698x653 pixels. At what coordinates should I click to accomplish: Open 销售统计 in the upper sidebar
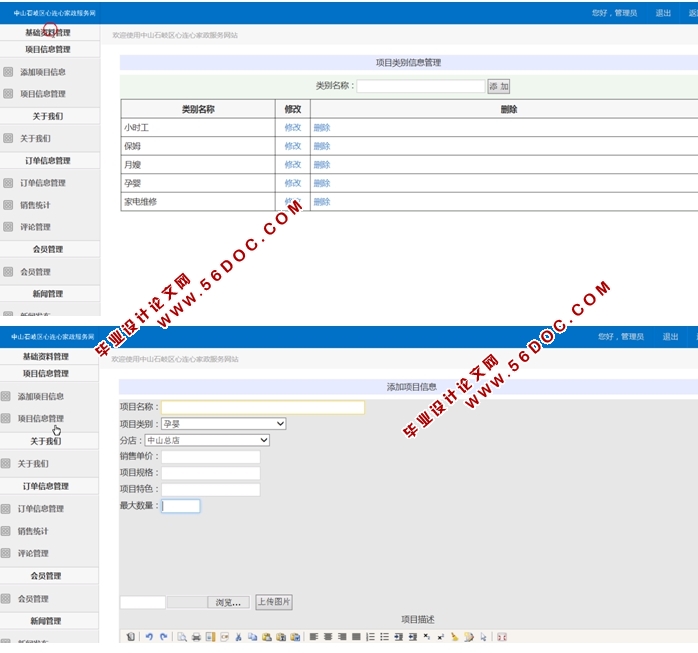[x=35, y=205]
